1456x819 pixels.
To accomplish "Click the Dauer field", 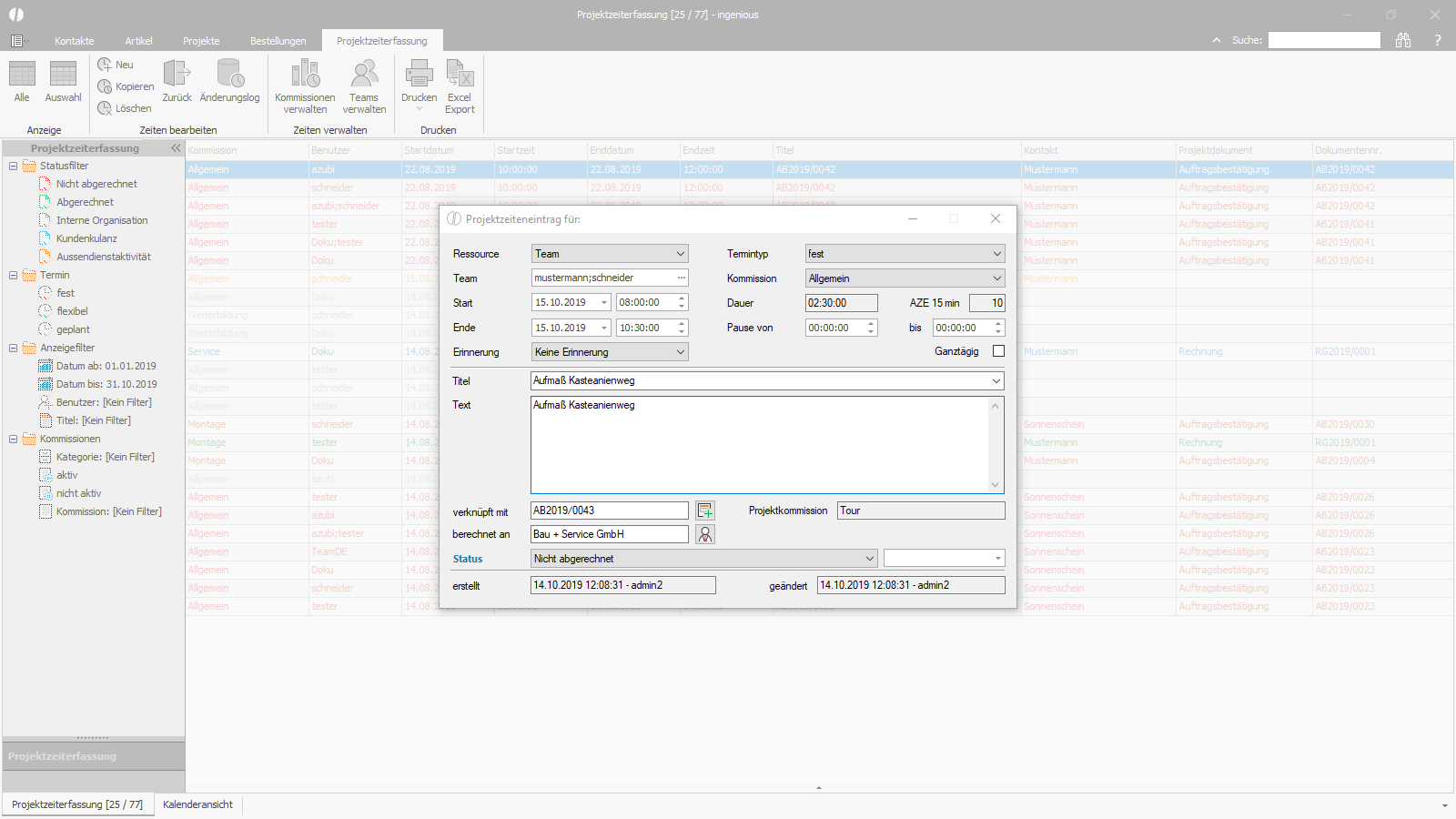I will point(842,303).
